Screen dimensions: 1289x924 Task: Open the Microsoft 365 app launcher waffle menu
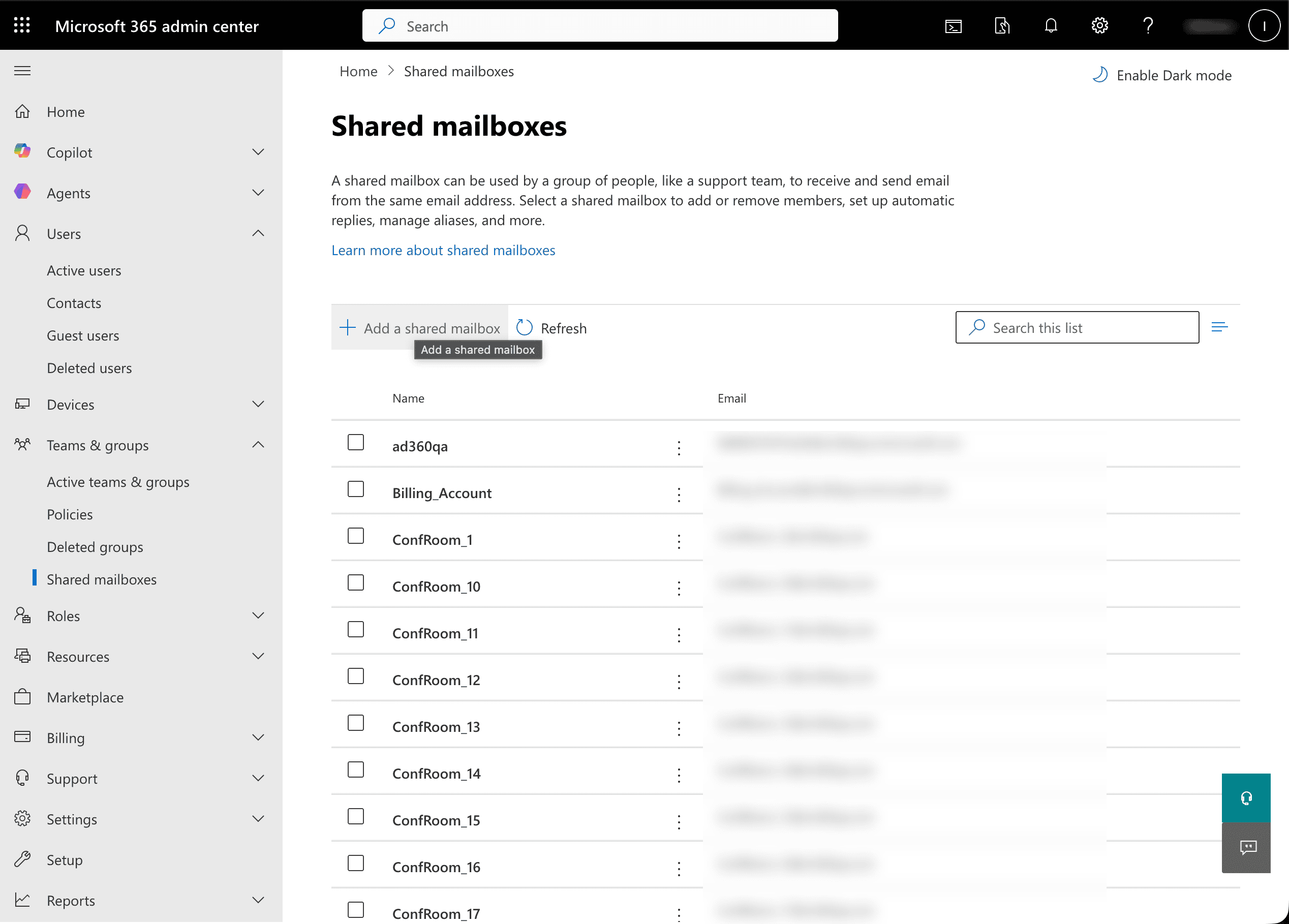tap(21, 25)
